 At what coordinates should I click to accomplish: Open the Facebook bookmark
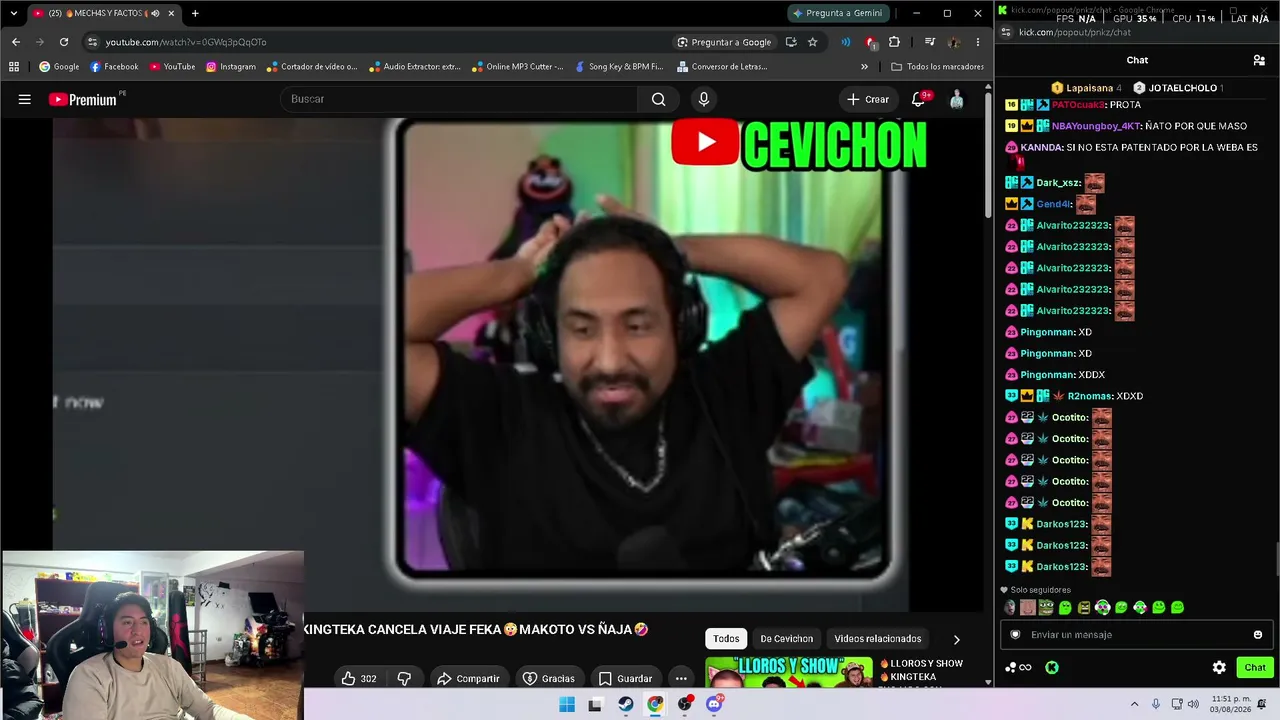click(114, 67)
